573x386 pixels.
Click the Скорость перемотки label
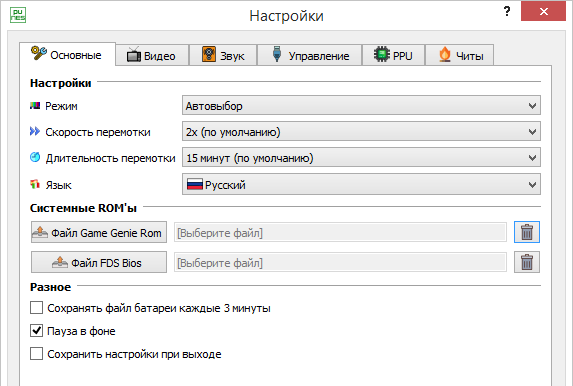[x=98, y=132]
